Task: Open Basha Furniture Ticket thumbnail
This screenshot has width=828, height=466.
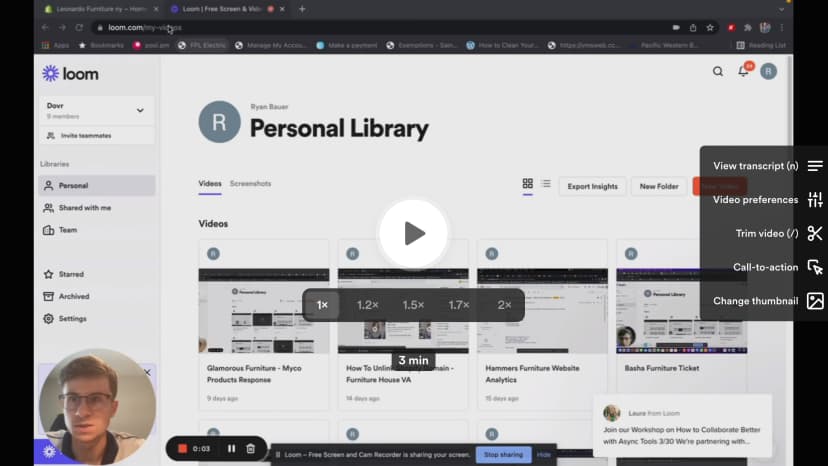Action: pyautogui.click(x=682, y=311)
